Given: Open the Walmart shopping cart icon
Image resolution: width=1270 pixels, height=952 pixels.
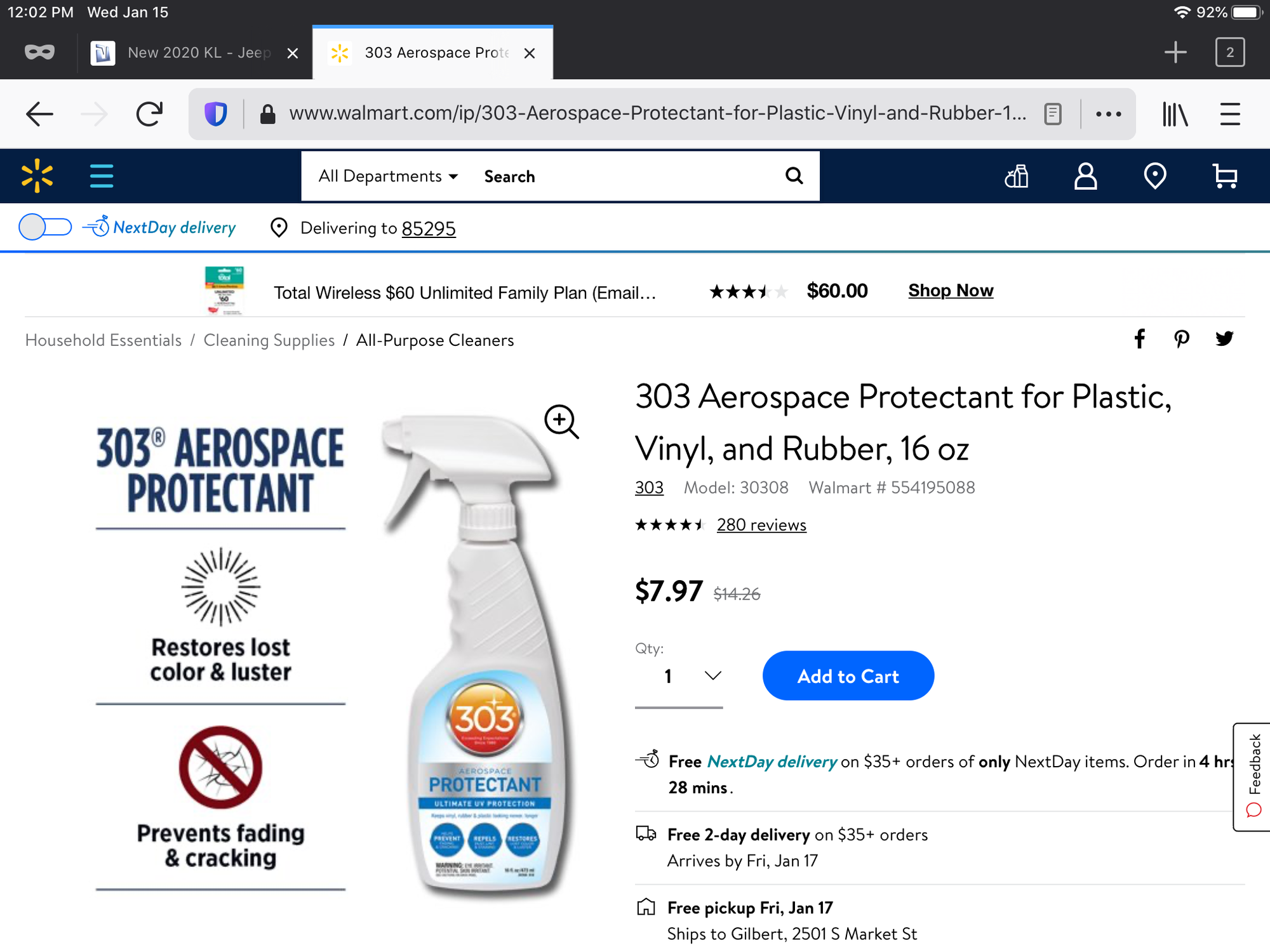Looking at the screenshot, I should [x=1224, y=176].
